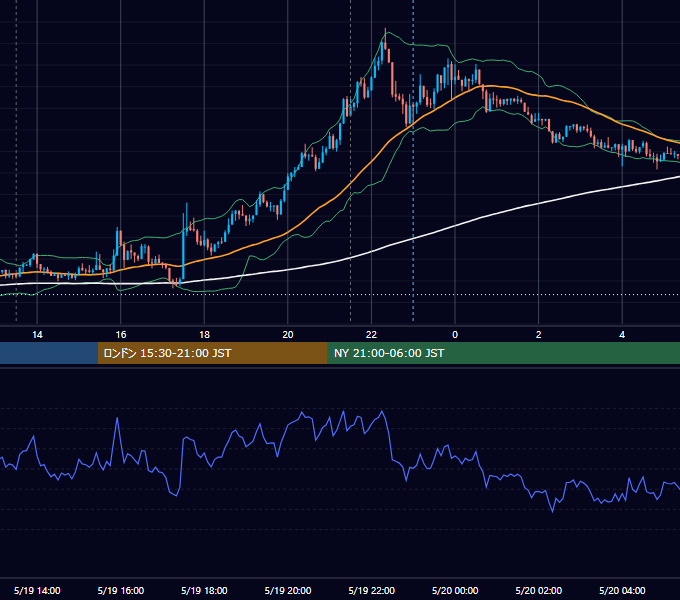Click the 5/20 02:00 date label
Image resolution: width=680 pixels, height=600 pixels.
539,590
